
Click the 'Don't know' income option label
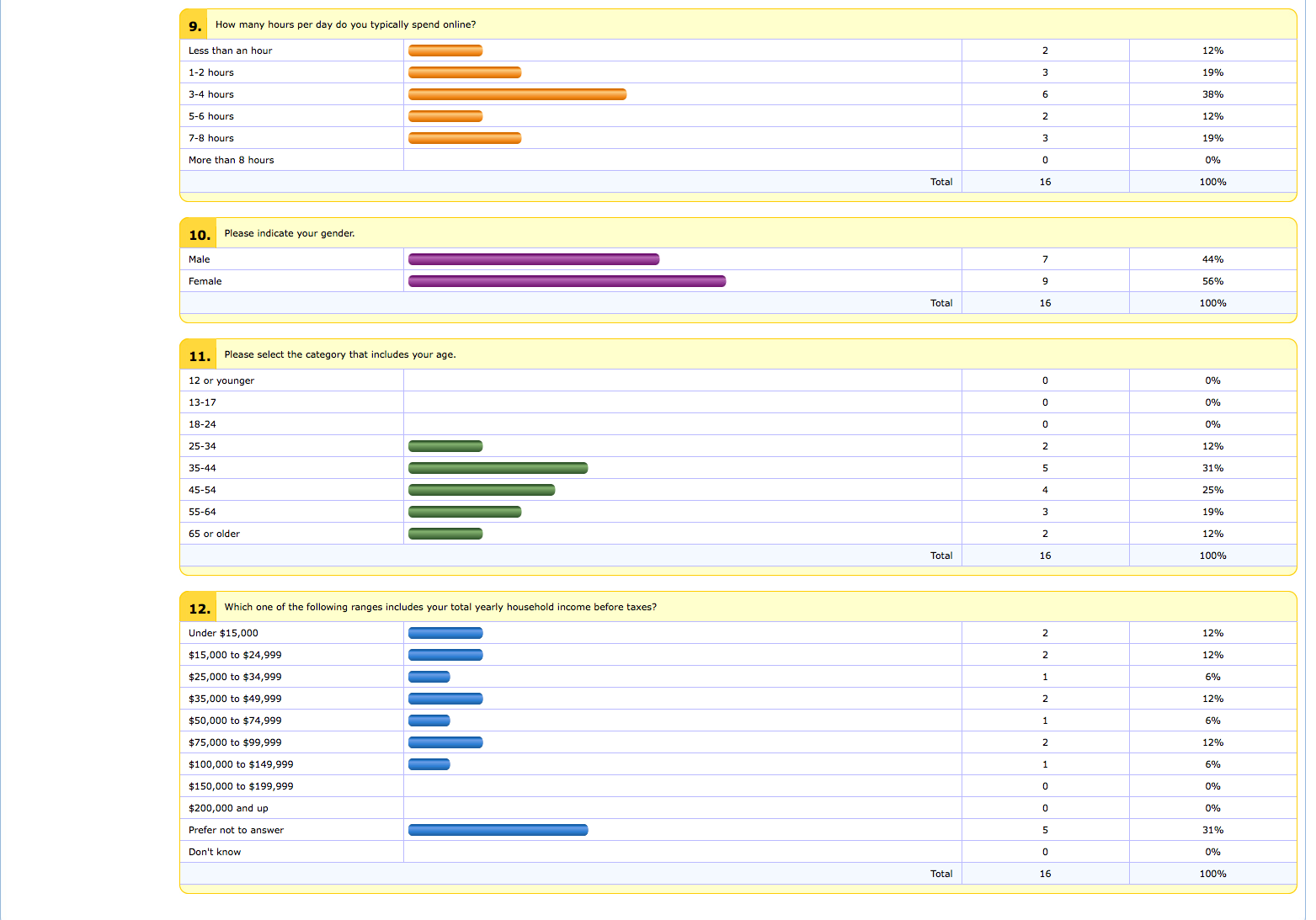pos(215,852)
